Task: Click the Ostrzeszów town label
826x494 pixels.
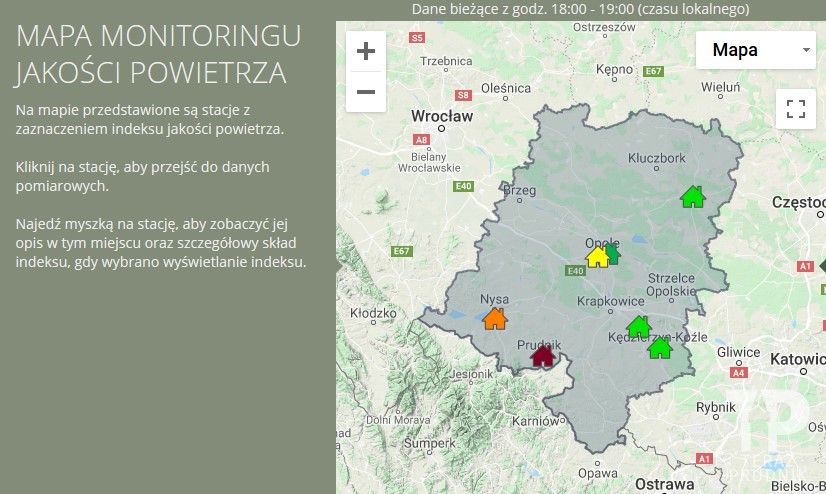Action: pyautogui.click(x=604, y=27)
